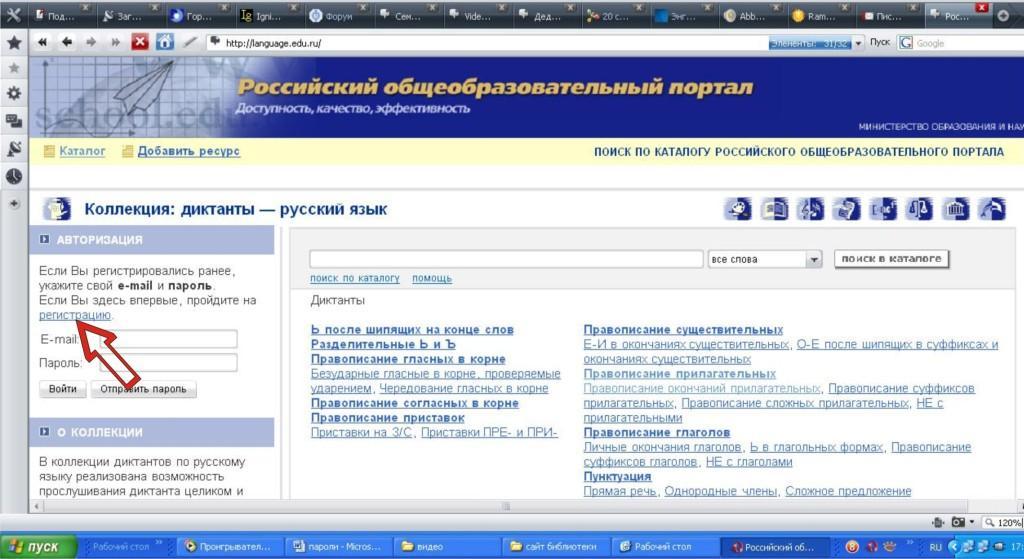Click the 'Войти' login button
Screen dimensions: 1024x559
[x=63, y=389]
